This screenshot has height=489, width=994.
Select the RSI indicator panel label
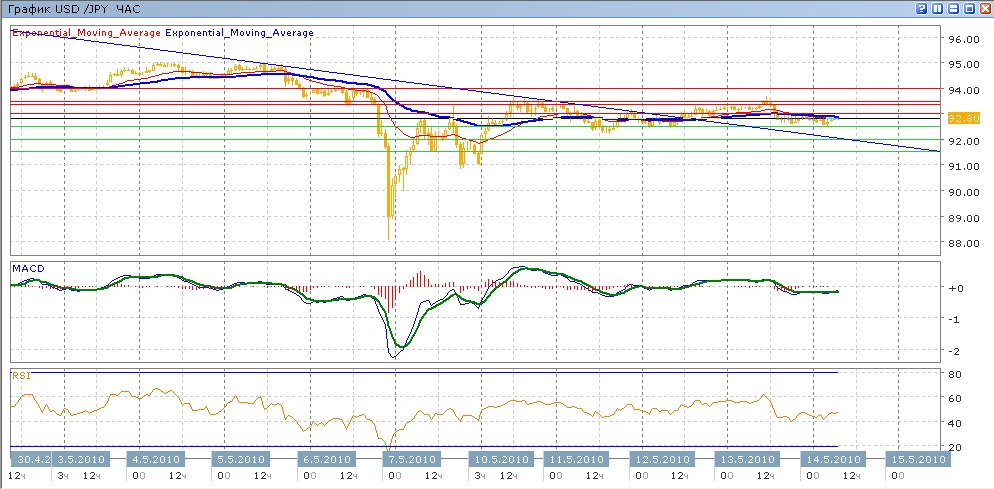point(21,375)
